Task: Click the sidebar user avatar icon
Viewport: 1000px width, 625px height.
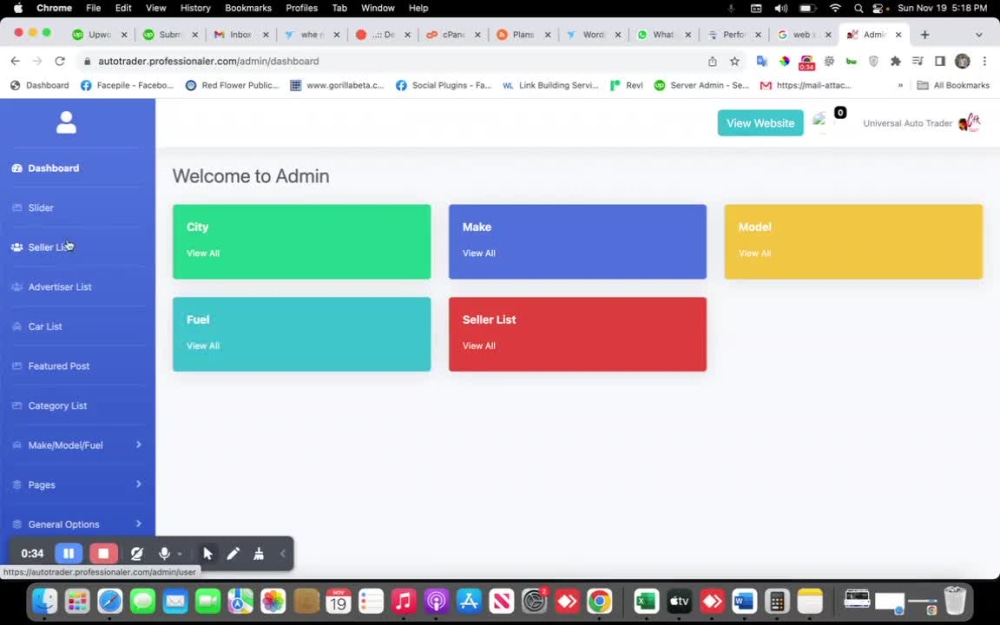Action: tap(66, 122)
